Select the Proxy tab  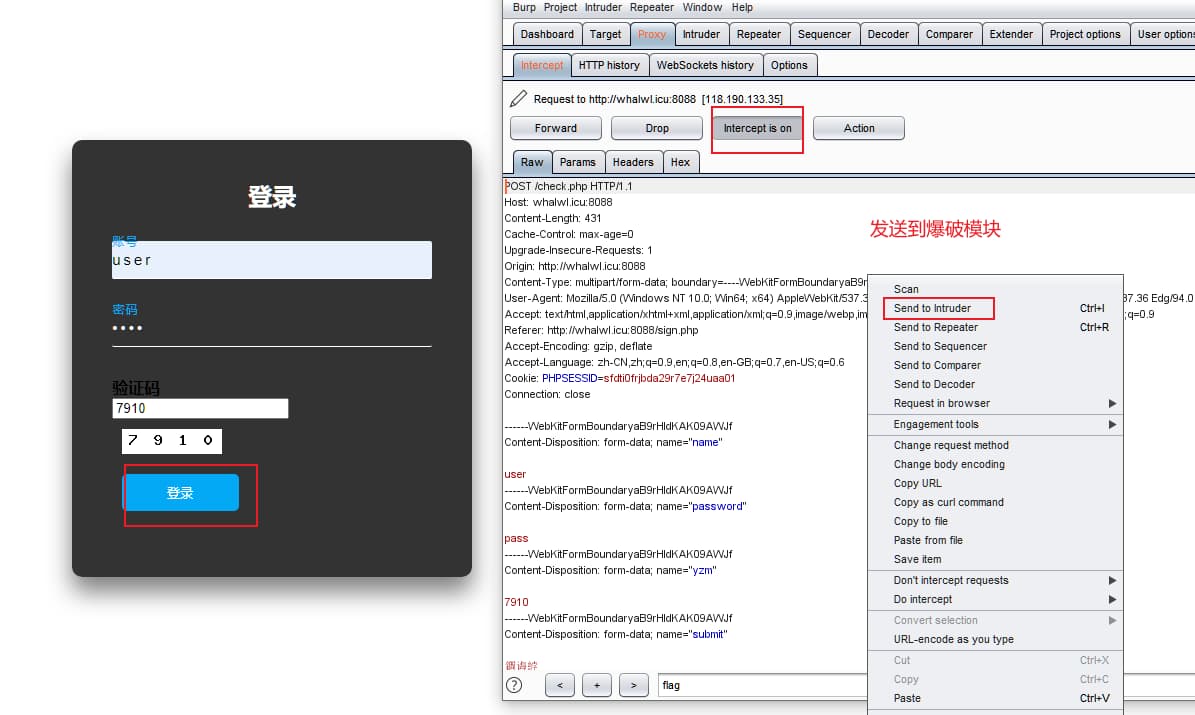(x=652, y=34)
